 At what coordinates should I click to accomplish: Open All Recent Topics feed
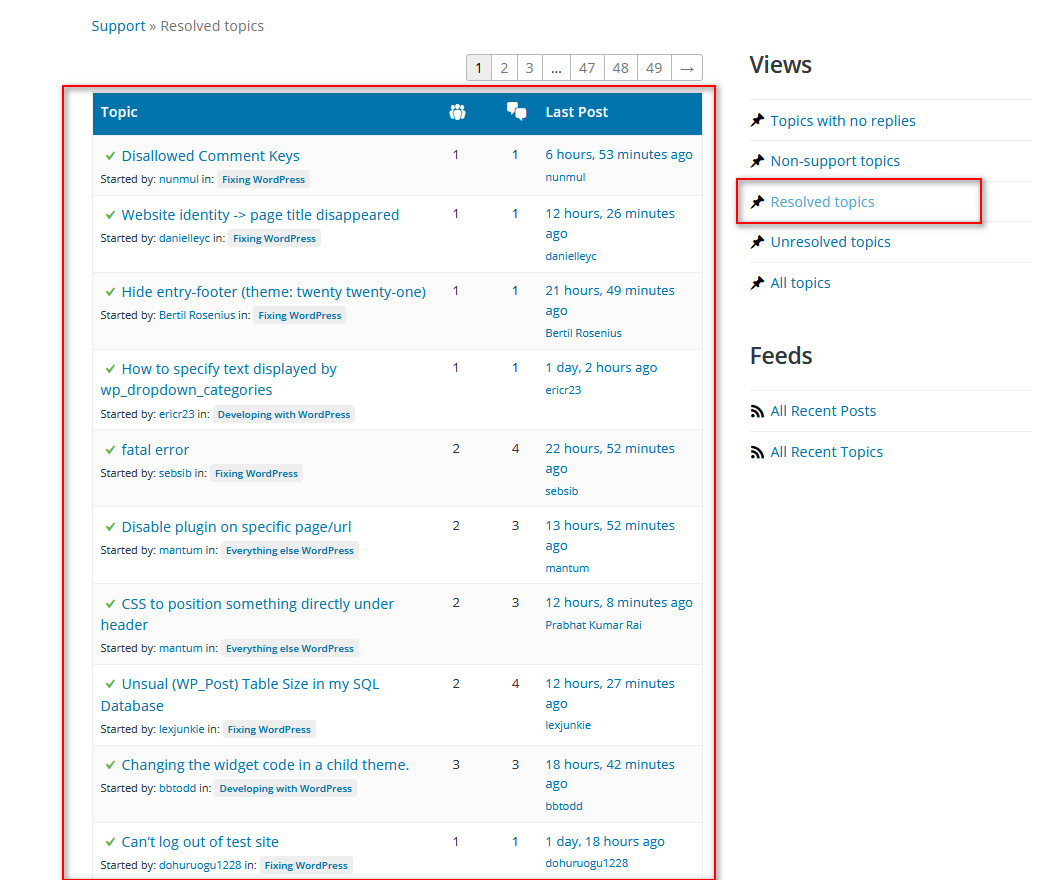(x=826, y=453)
